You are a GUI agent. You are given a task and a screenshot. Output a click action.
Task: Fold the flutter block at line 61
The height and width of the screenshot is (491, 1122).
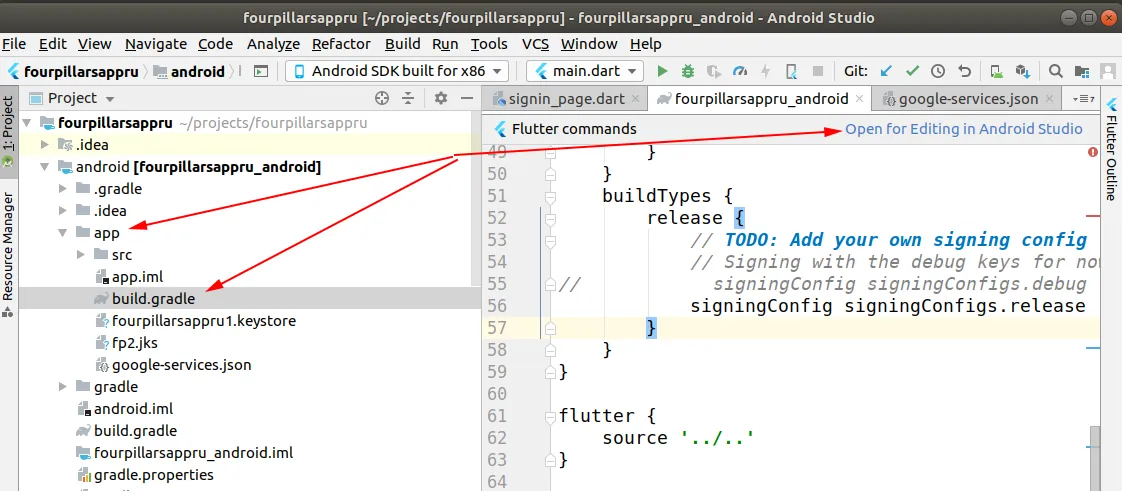click(550, 416)
